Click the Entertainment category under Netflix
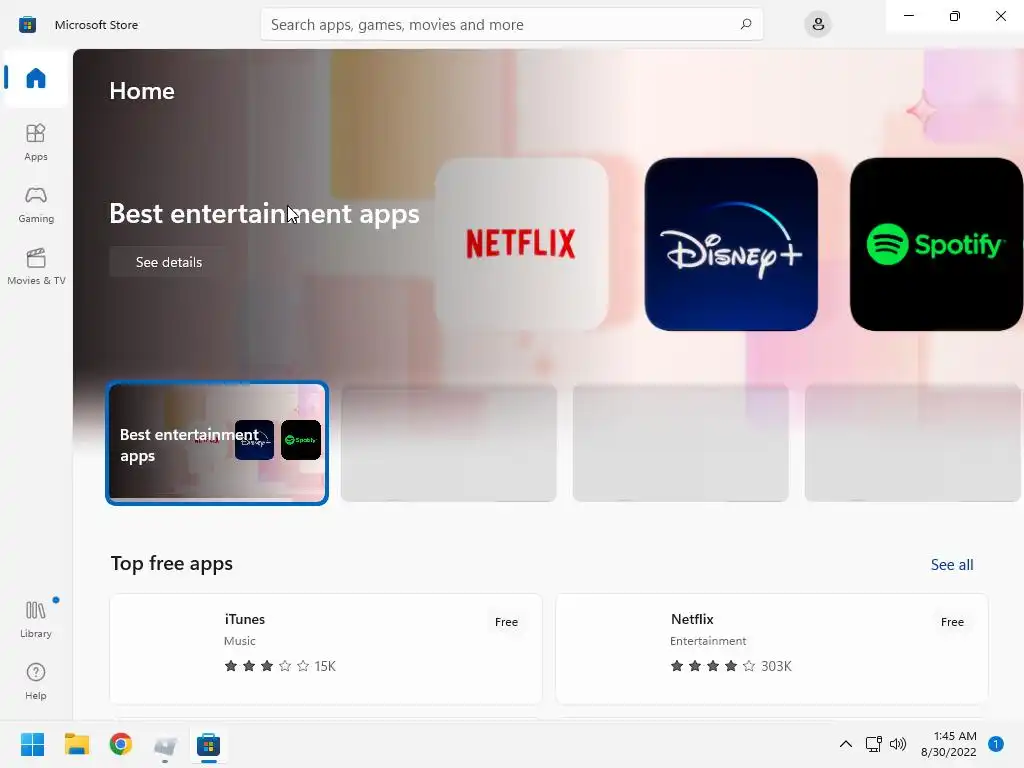1024x768 pixels. 708,641
